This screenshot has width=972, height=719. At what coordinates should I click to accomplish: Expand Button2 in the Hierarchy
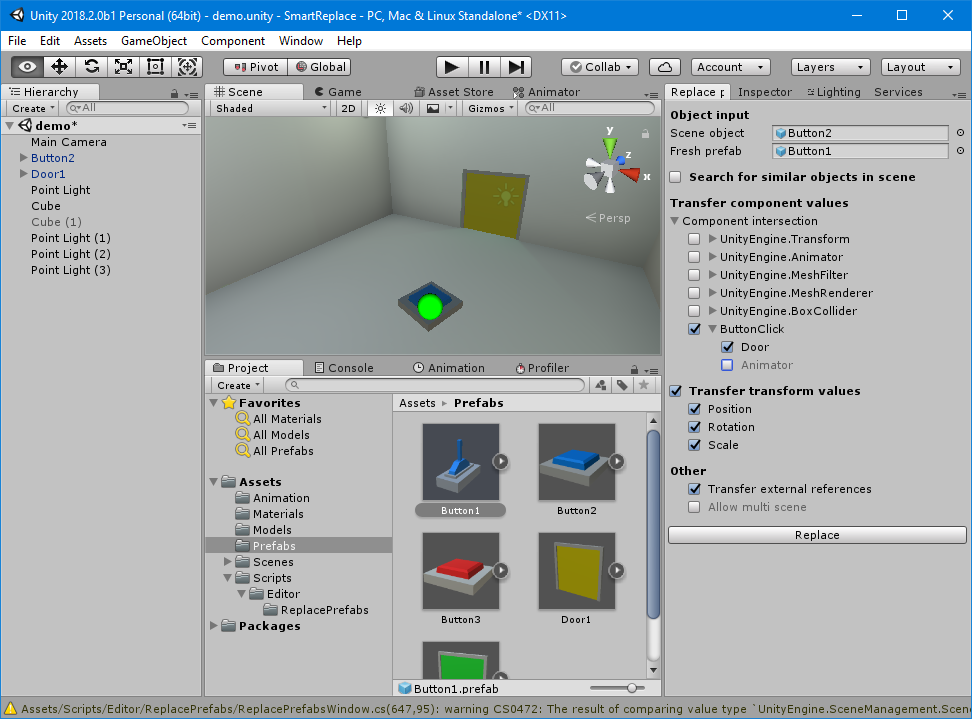pyautogui.click(x=24, y=158)
